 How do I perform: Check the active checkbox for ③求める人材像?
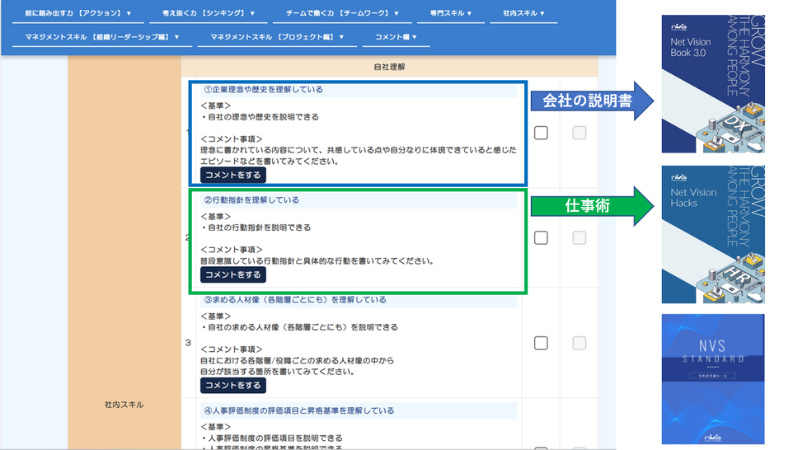(x=541, y=343)
